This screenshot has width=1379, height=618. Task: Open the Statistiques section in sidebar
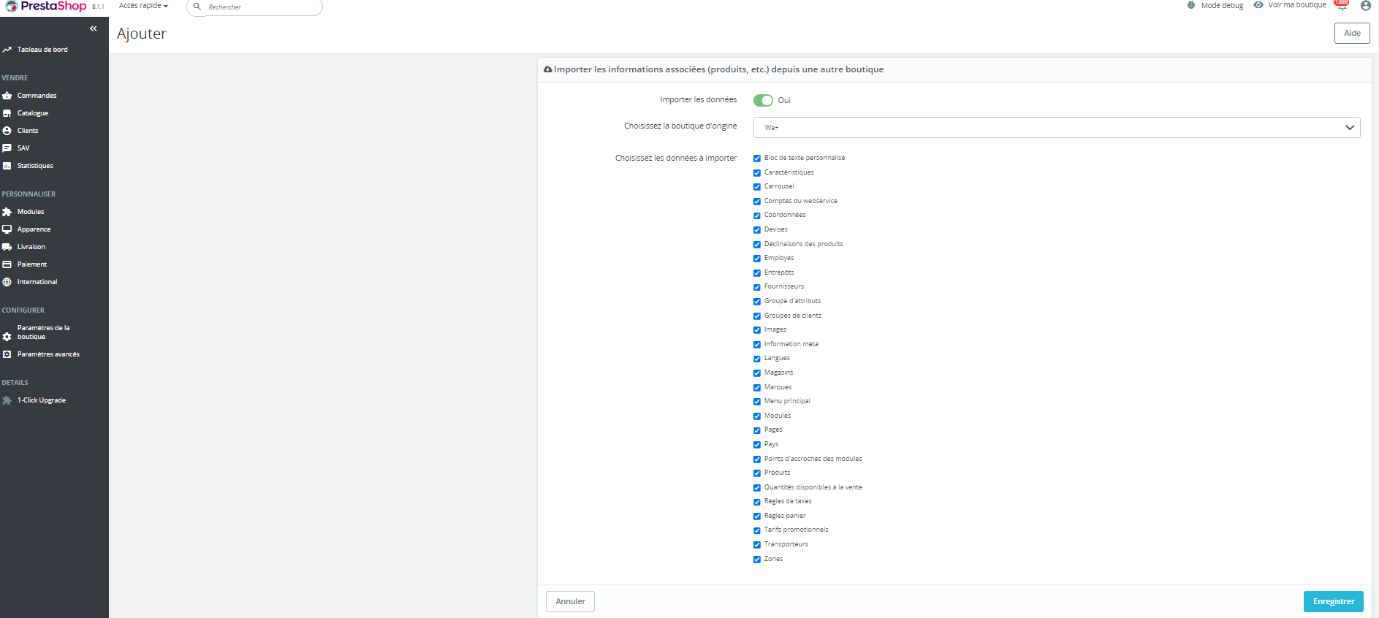click(36, 165)
